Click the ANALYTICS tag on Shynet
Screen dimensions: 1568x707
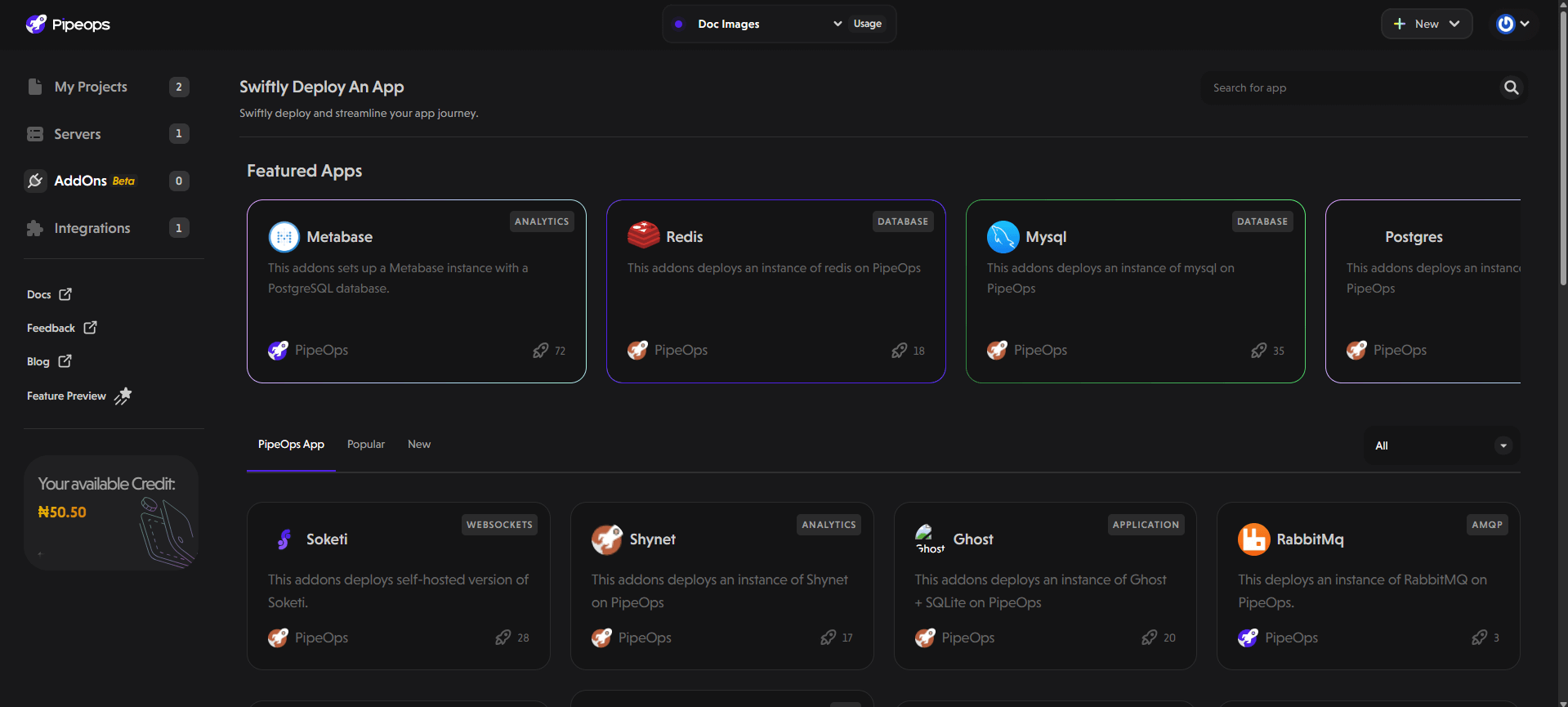pos(829,525)
